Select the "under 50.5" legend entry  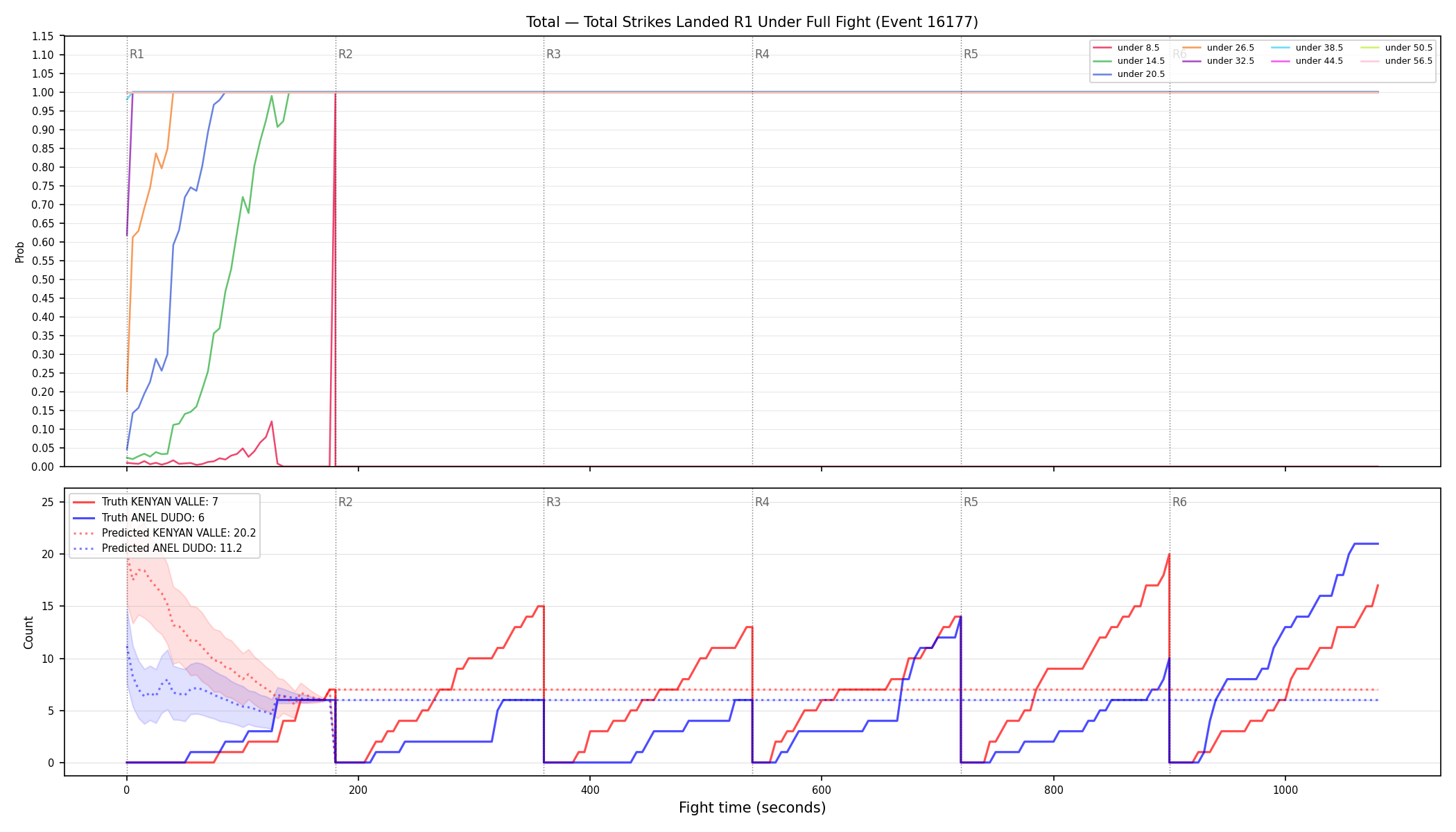tap(1396, 48)
